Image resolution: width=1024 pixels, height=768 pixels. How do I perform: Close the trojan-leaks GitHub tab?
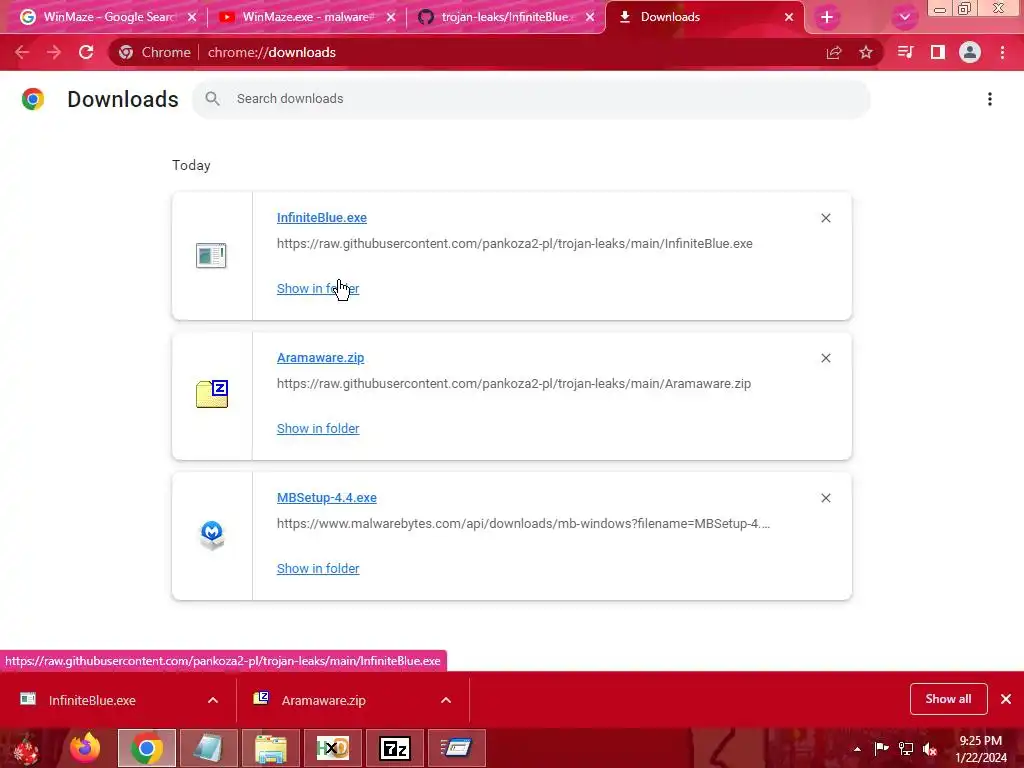click(590, 17)
